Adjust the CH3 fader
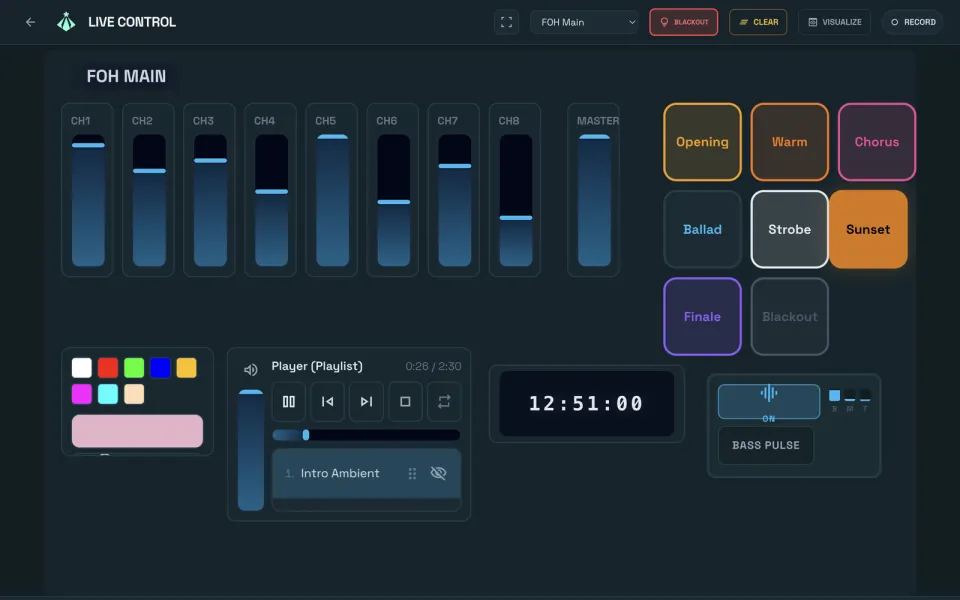This screenshot has width=960, height=600. [x=210, y=200]
